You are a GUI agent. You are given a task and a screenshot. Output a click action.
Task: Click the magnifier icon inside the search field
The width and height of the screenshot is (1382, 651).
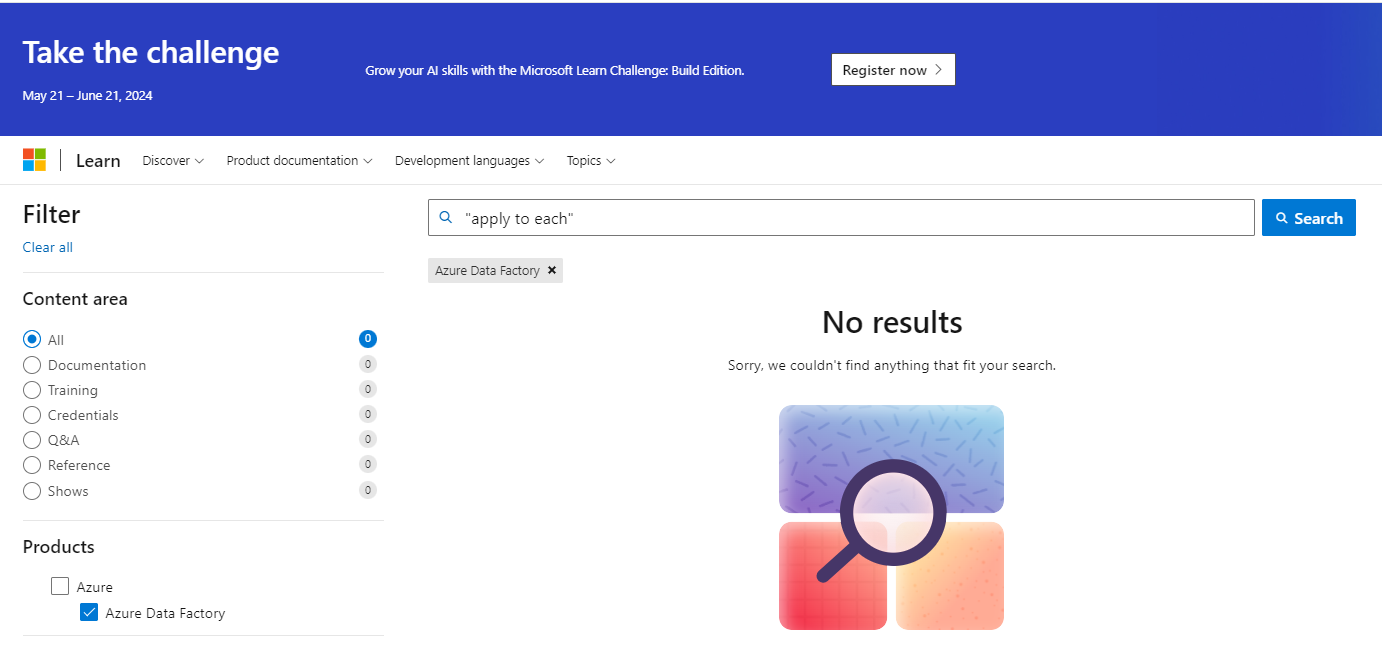[x=445, y=217]
